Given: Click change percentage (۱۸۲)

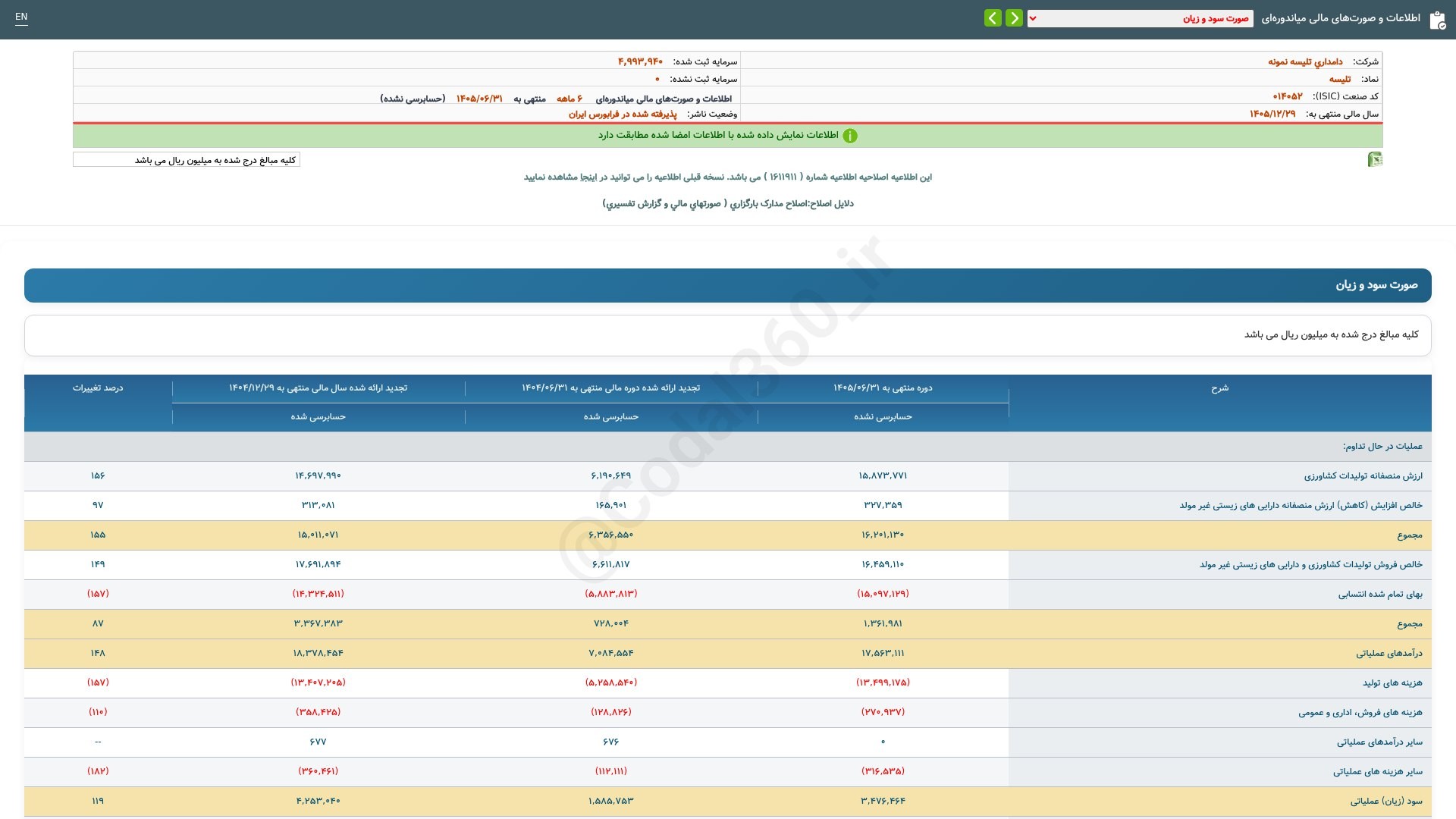Looking at the screenshot, I should coord(98,771).
